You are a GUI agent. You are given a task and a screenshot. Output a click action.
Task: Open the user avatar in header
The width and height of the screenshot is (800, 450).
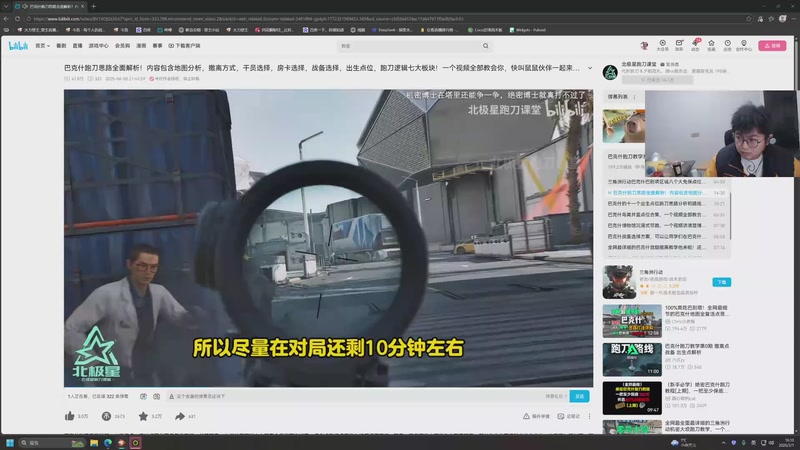[644, 46]
